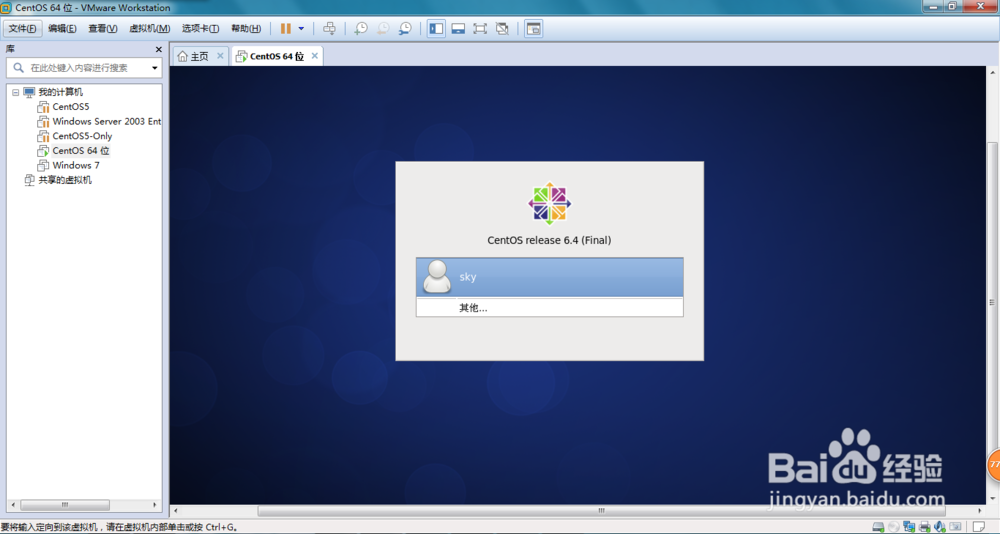
Task: Close the 主页 tab
Action: pos(220,56)
